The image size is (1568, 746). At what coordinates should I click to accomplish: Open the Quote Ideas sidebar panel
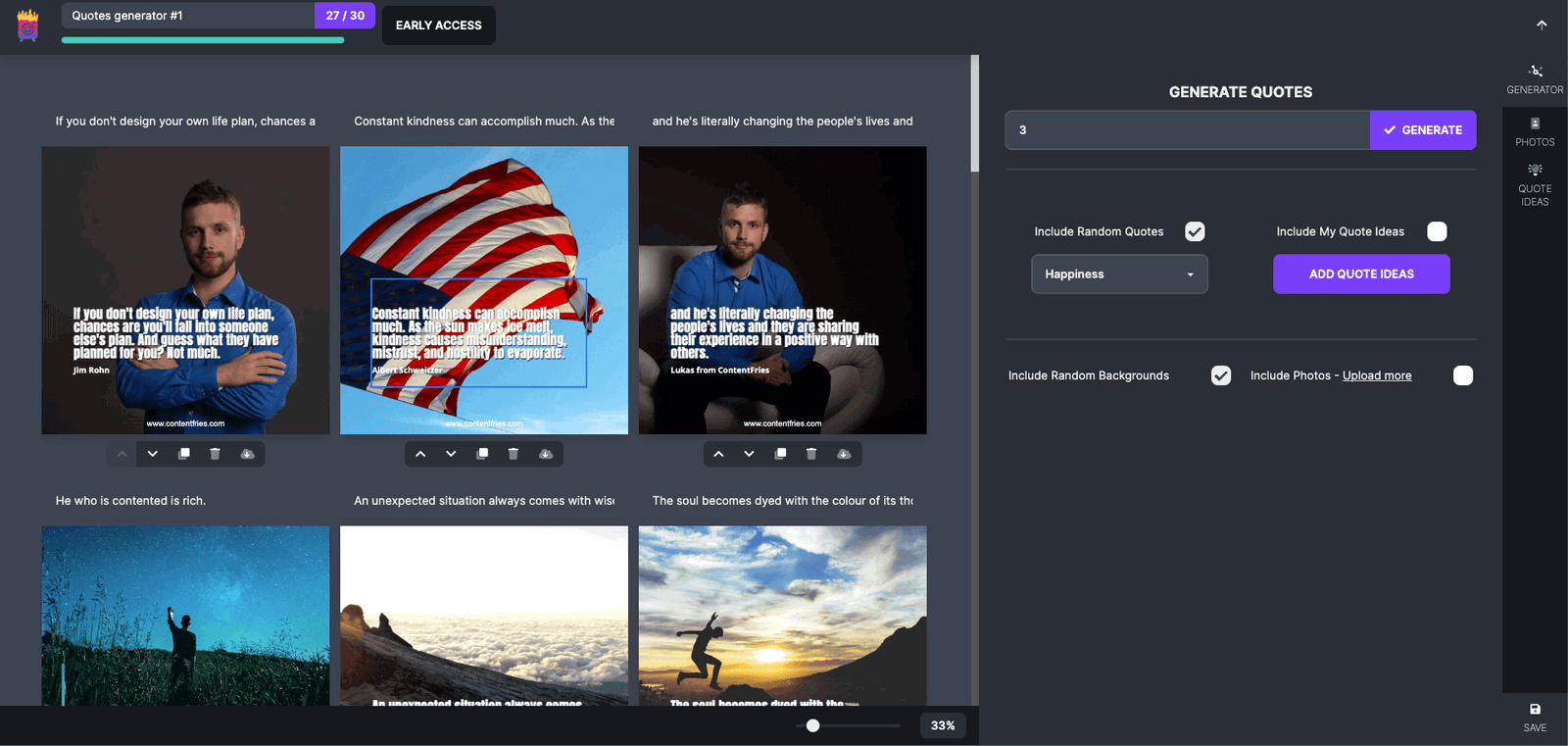(1535, 185)
